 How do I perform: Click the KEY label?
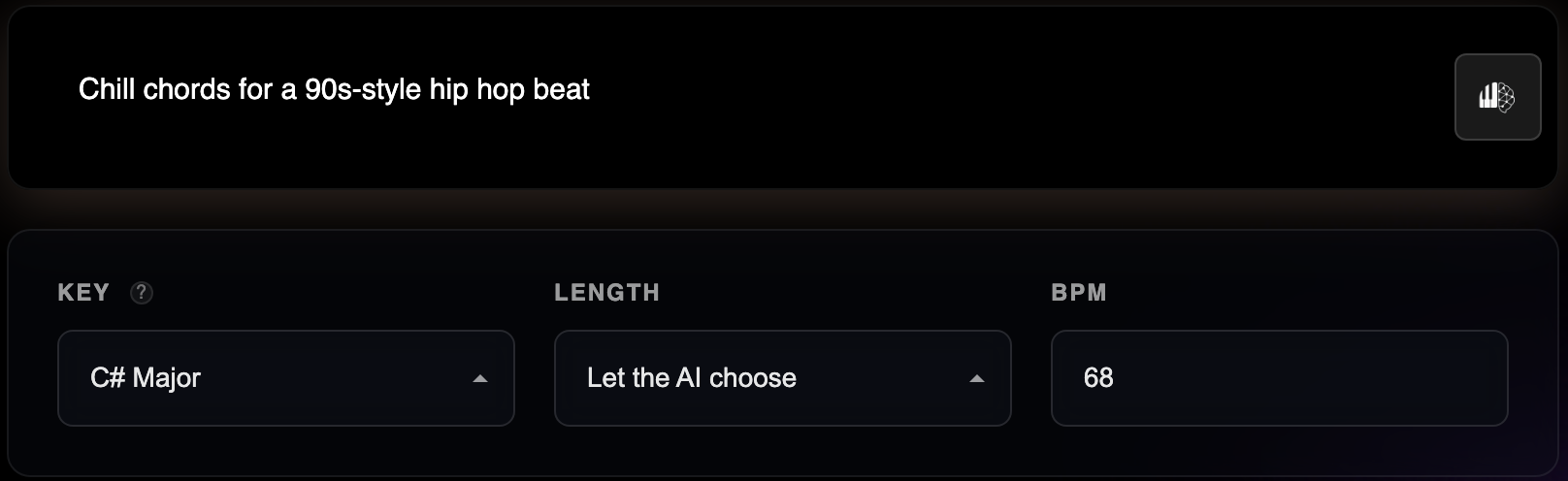(83, 292)
